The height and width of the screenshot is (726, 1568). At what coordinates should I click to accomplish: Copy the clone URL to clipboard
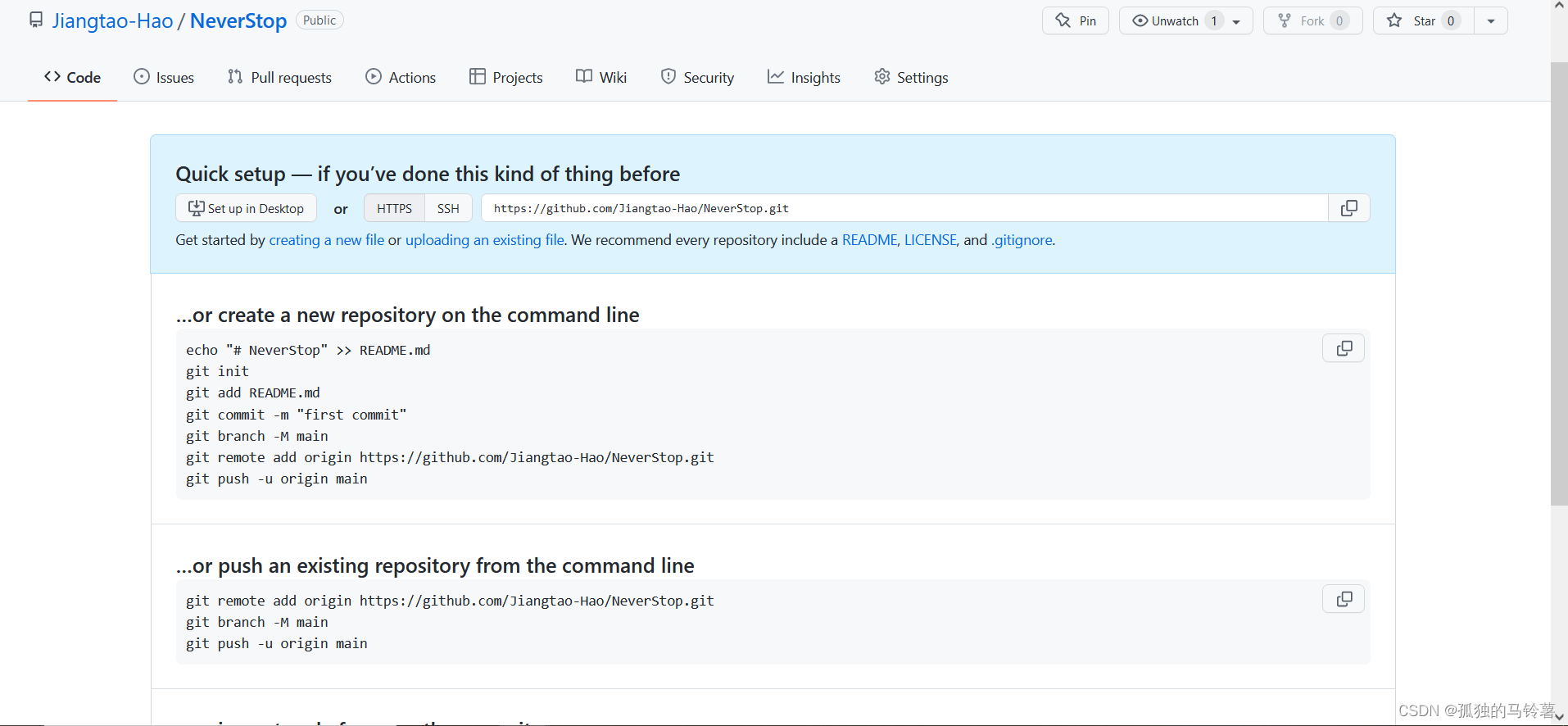pos(1349,208)
